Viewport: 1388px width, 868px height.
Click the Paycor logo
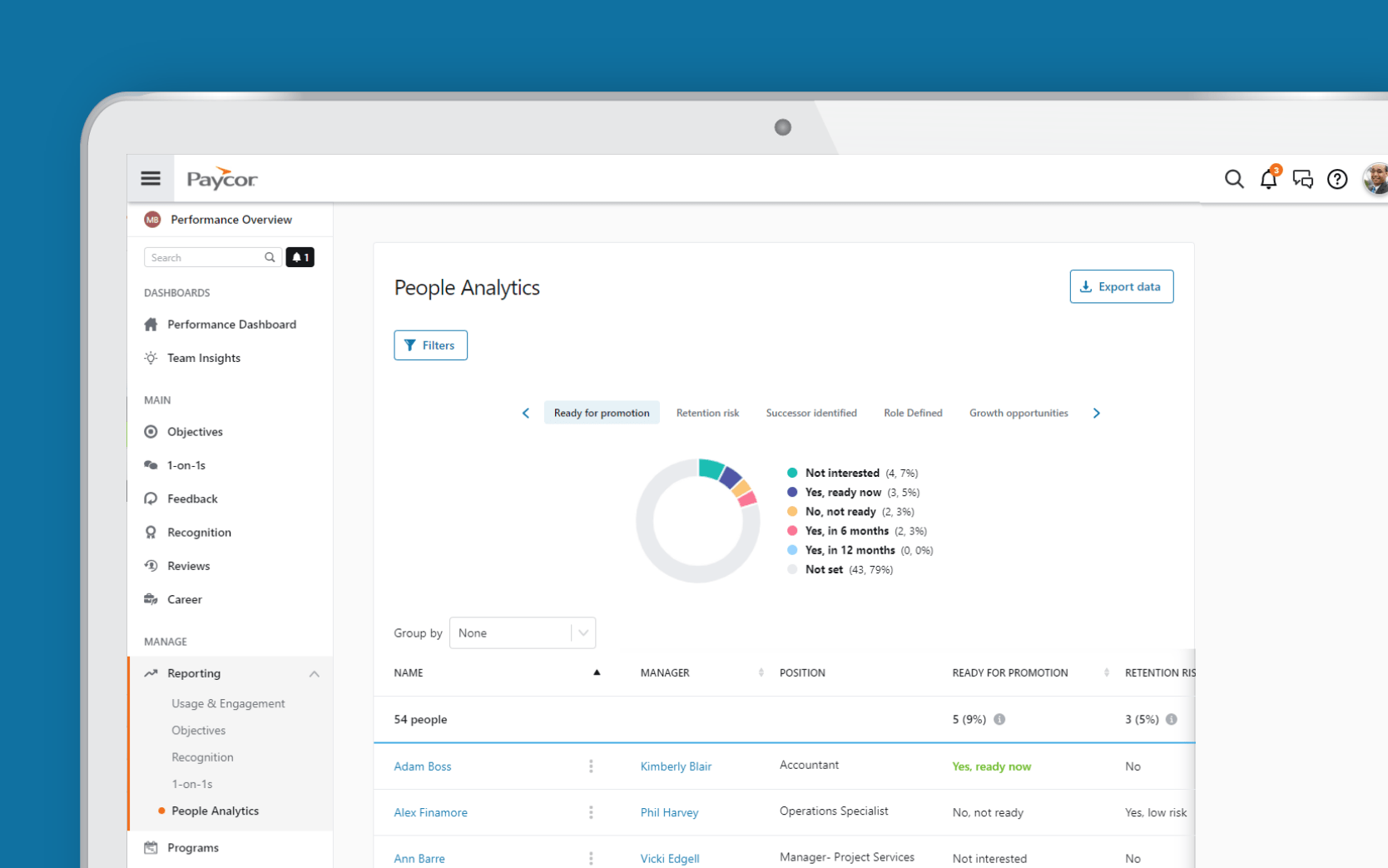click(222, 178)
